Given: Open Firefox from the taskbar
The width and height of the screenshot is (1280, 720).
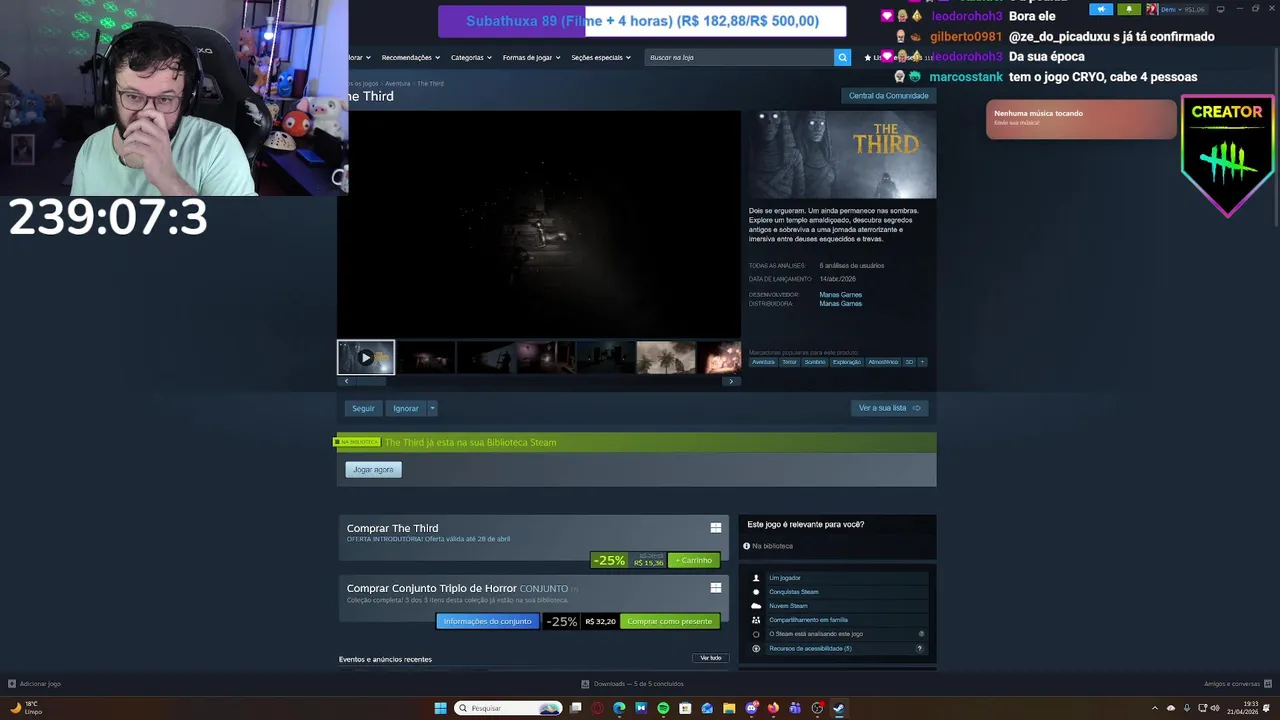Looking at the screenshot, I should pos(773,708).
